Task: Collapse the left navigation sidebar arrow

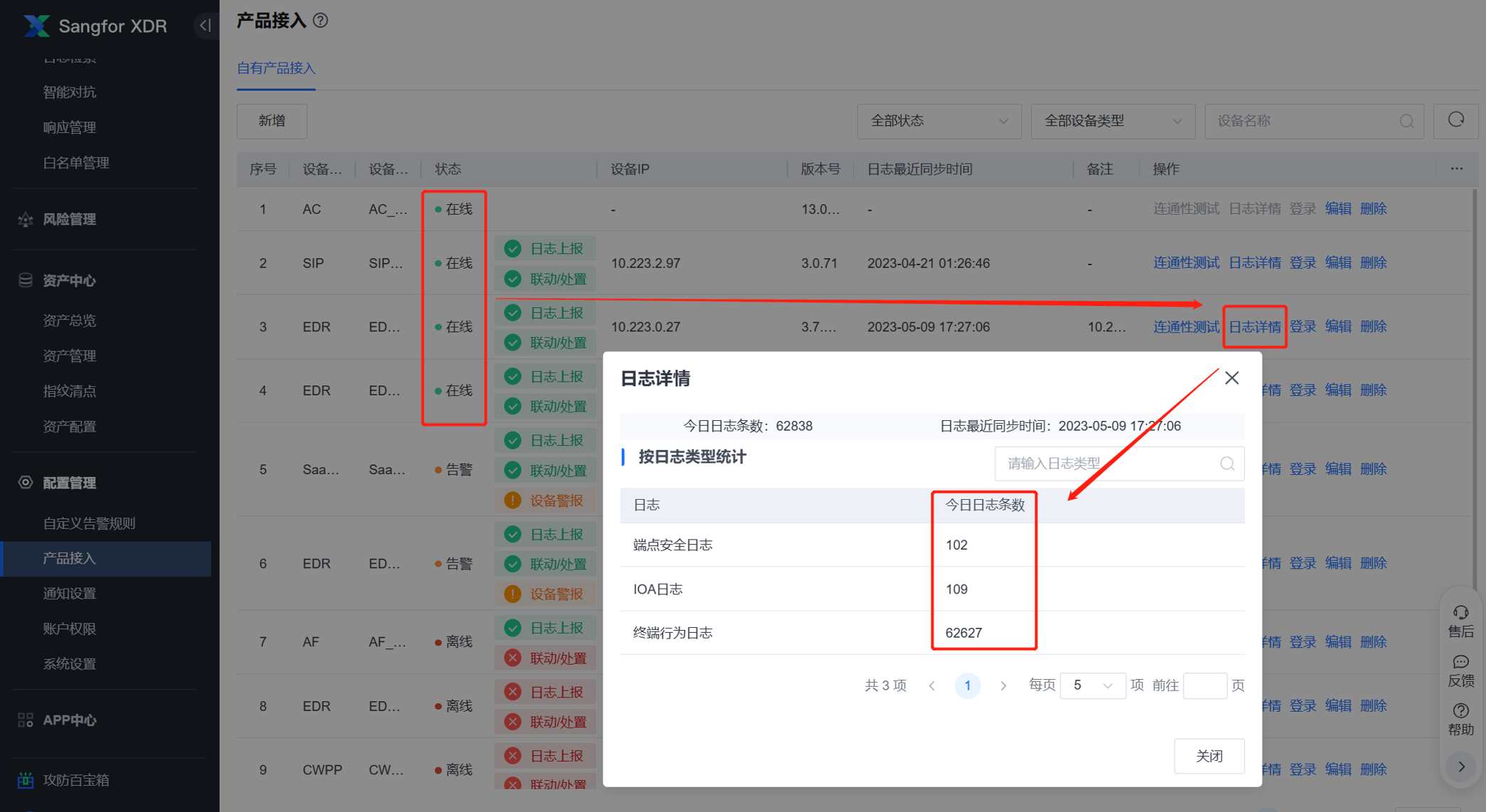Action: pyautogui.click(x=206, y=26)
